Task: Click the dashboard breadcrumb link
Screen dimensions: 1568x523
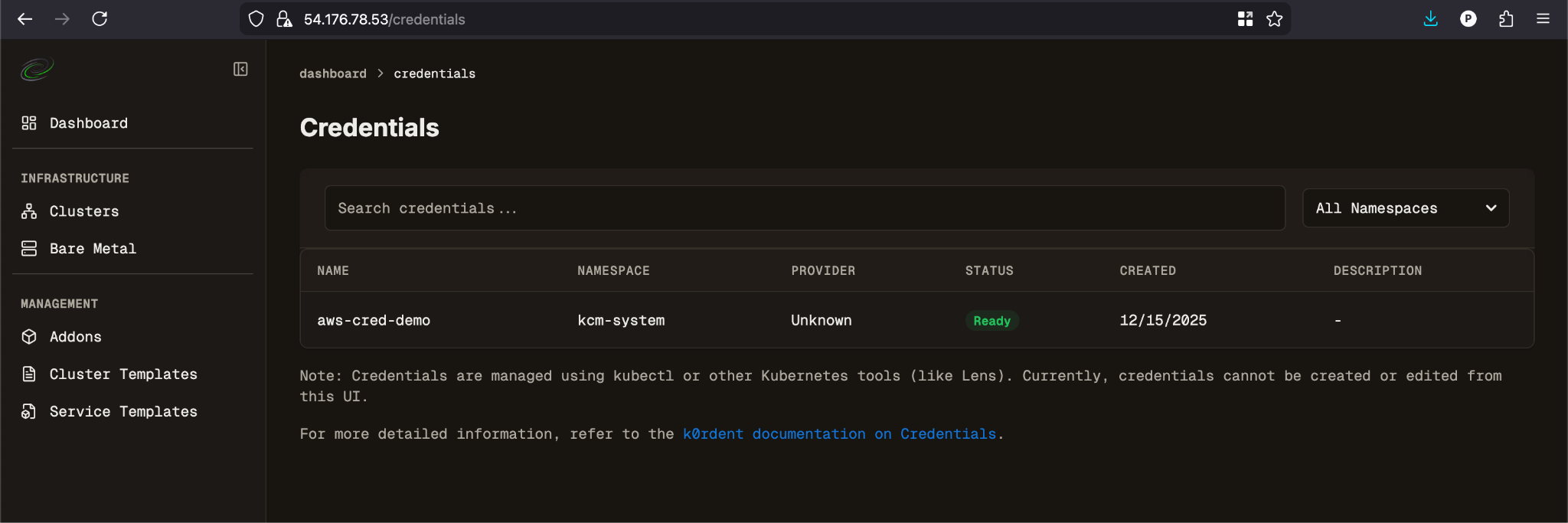Action: (x=332, y=74)
